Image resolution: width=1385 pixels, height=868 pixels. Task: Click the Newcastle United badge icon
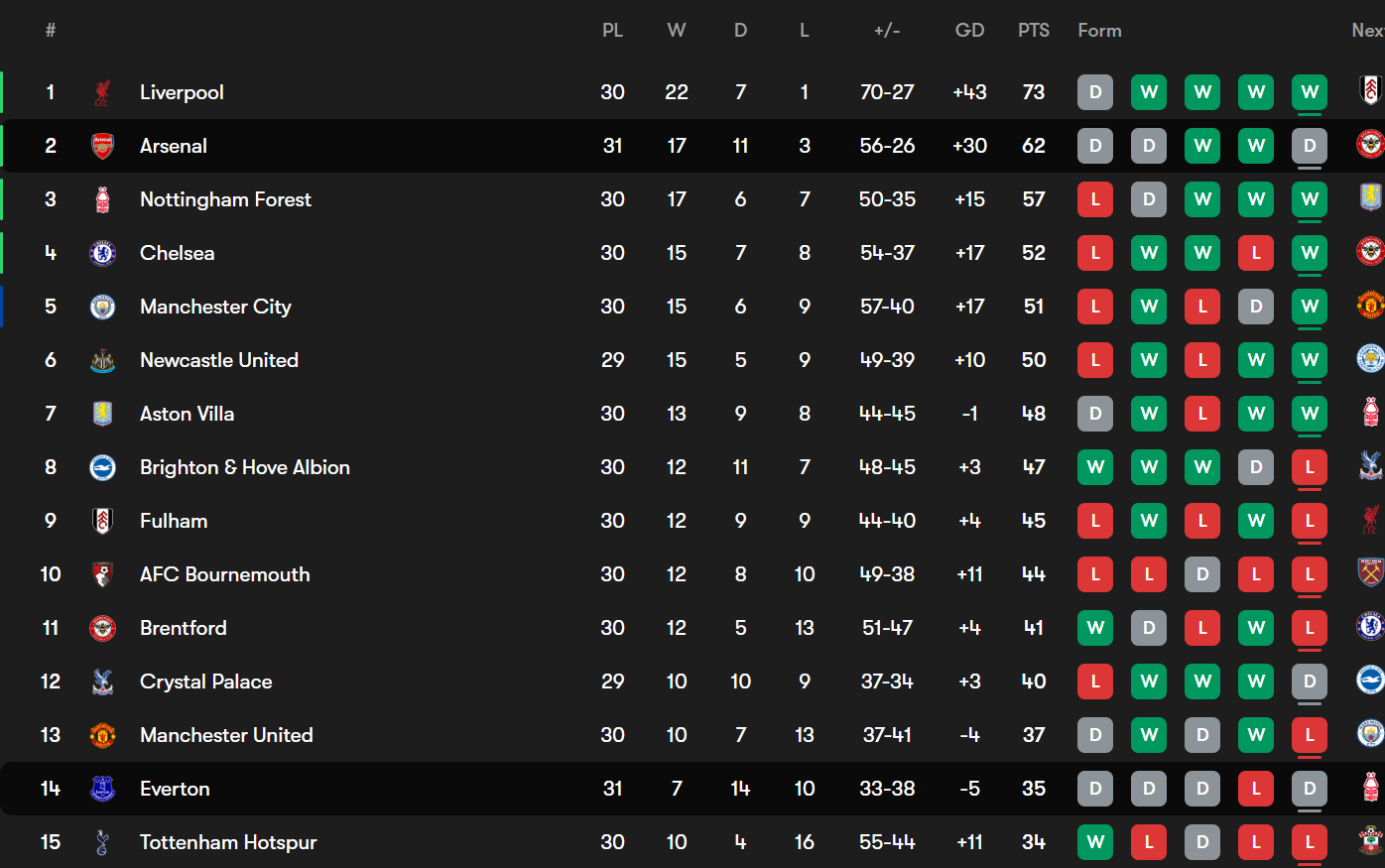(102, 360)
